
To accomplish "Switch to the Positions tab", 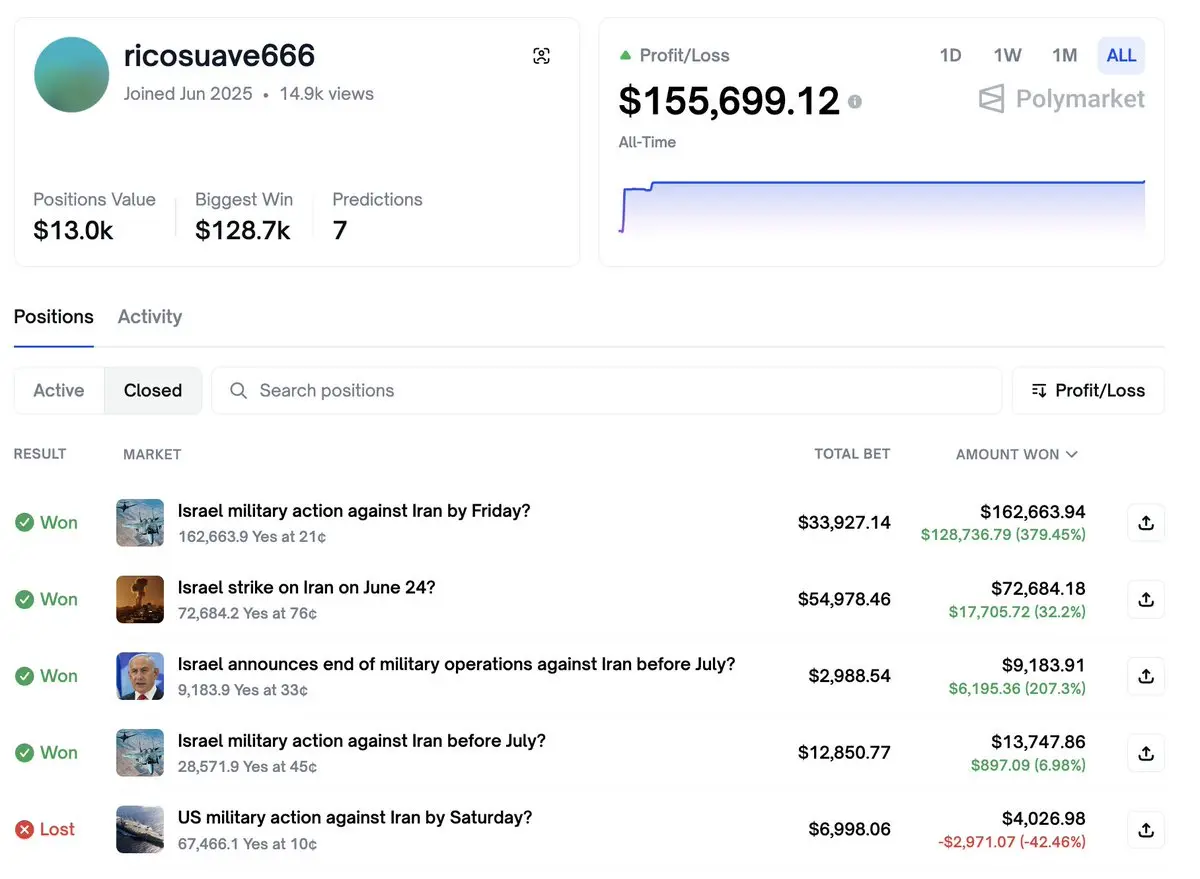I will (54, 317).
